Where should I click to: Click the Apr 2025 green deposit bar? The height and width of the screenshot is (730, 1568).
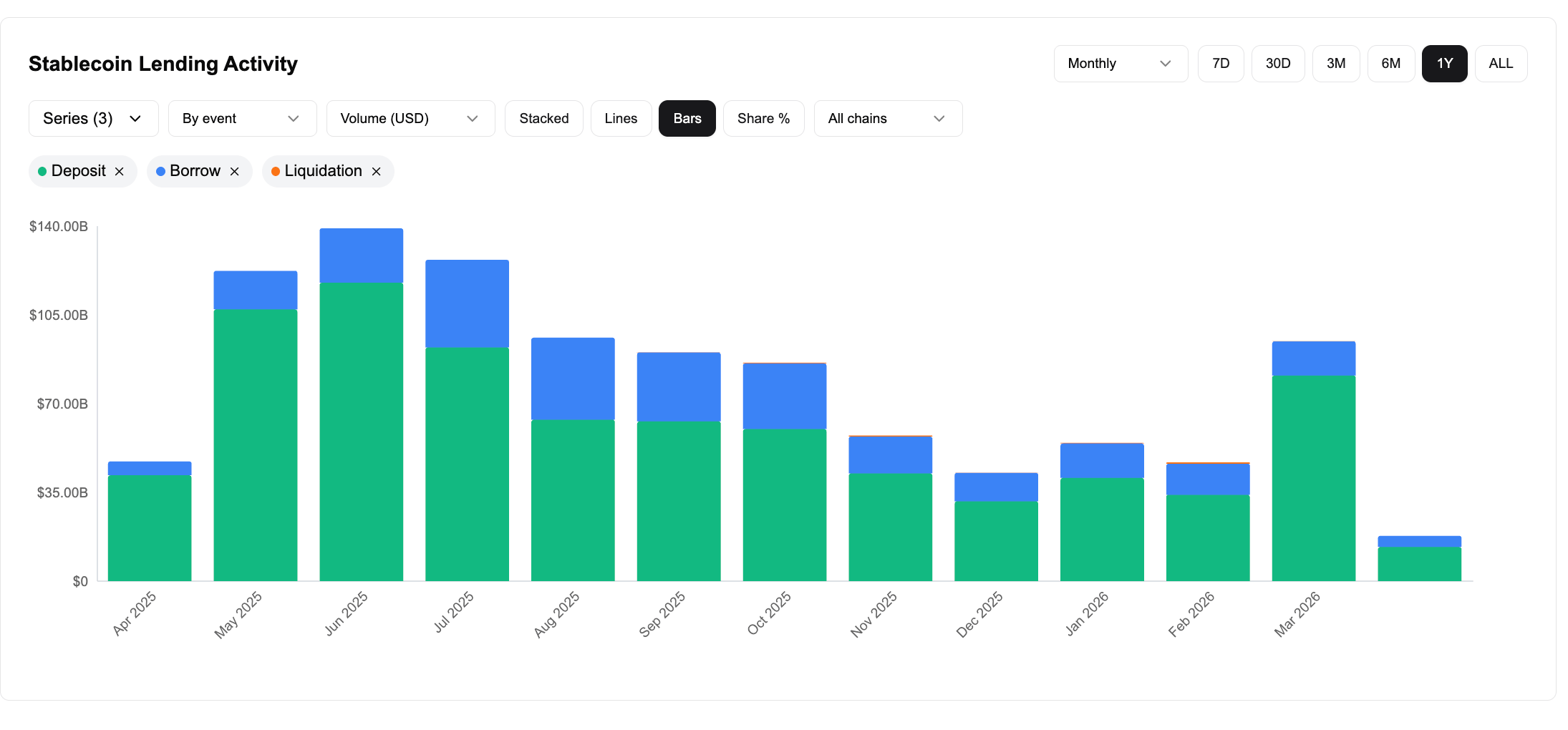150,528
